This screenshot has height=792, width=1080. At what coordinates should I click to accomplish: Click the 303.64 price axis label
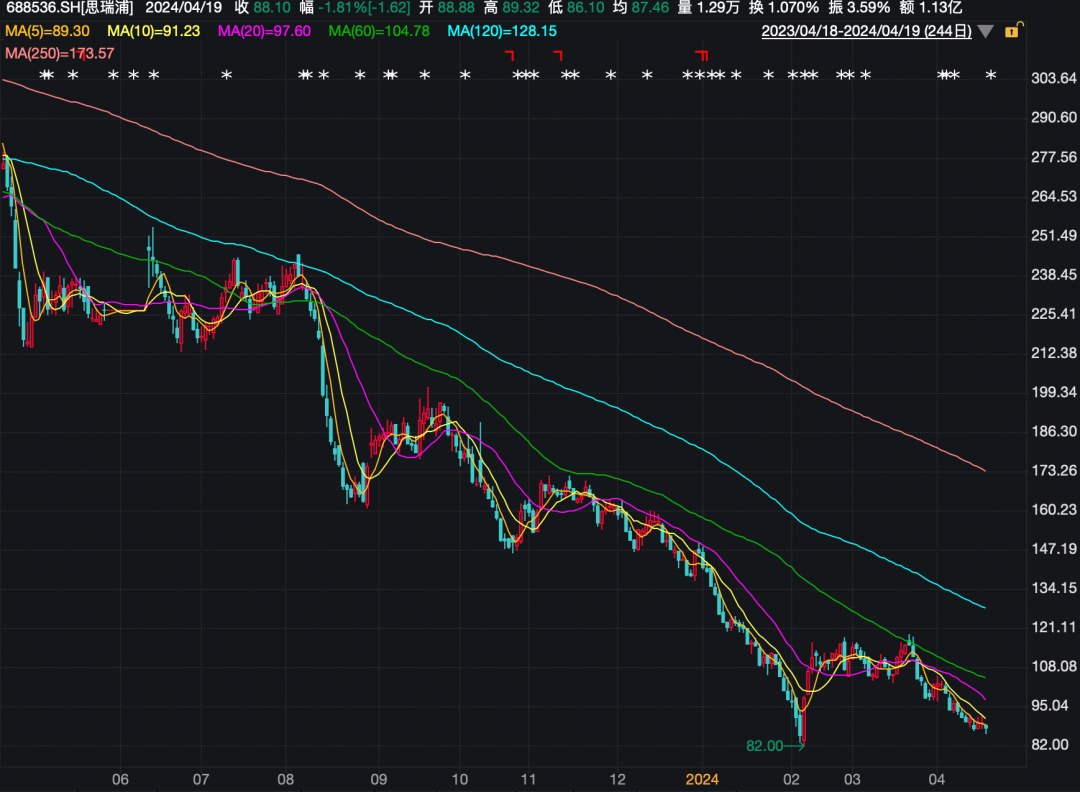click(x=1053, y=78)
